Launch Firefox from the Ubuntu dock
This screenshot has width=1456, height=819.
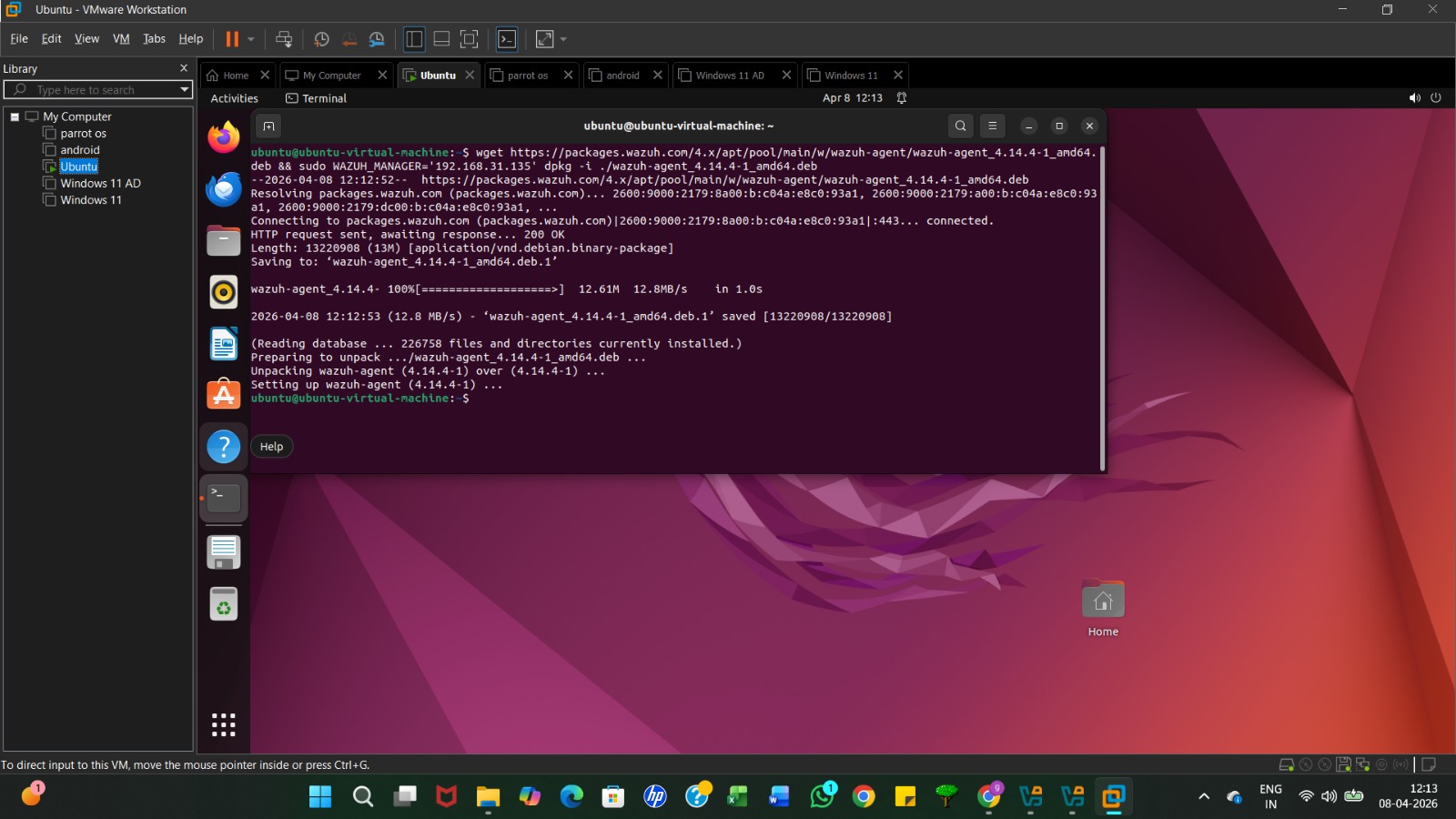click(224, 137)
